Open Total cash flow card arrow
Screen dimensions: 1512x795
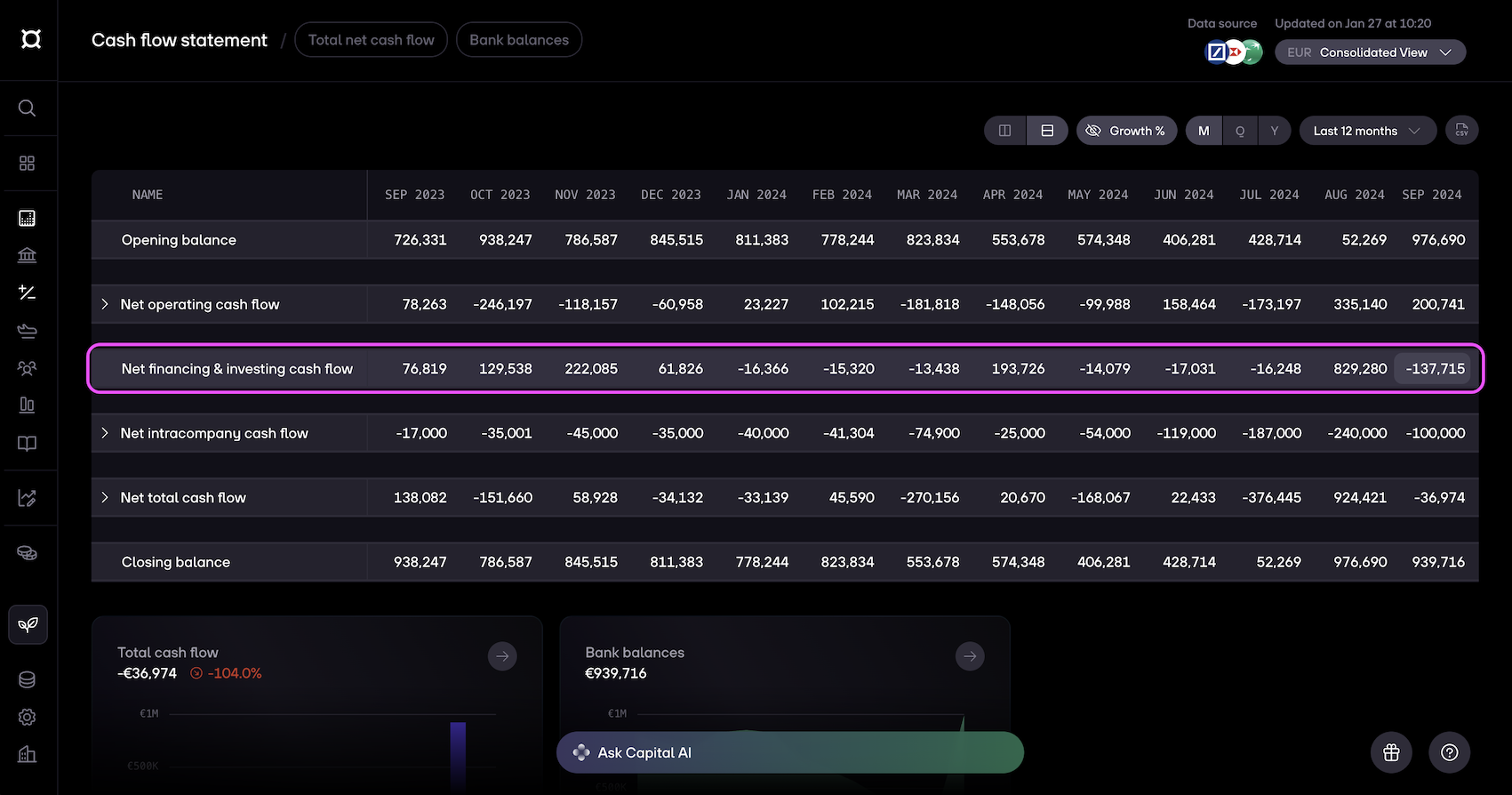[502, 656]
